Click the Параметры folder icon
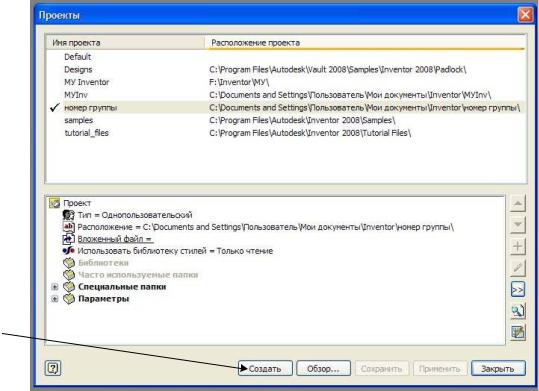 (x=69, y=298)
